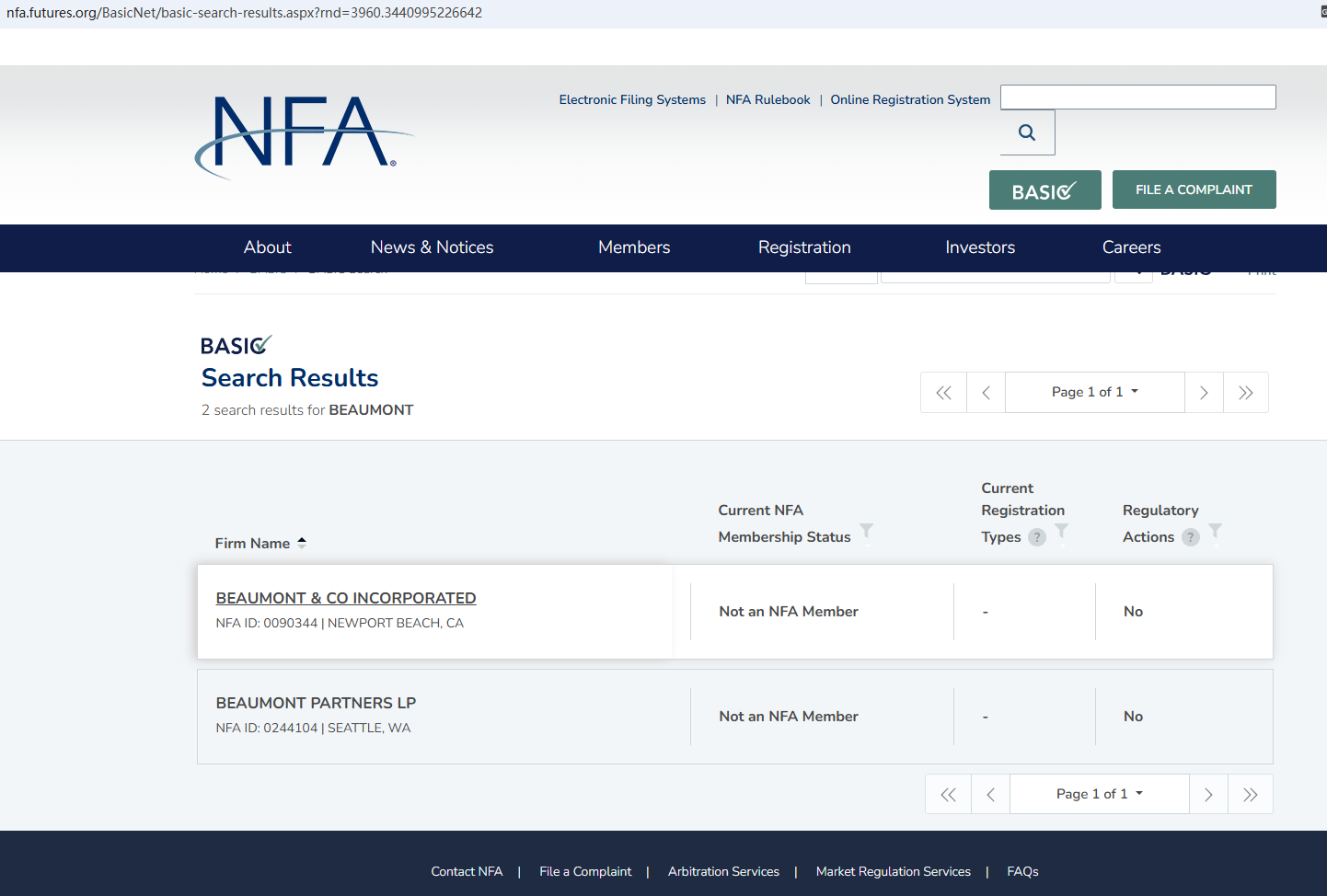The width and height of the screenshot is (1327, 896).
Task: Click the File a Complaint button
Action: (x=1194, y=190)
